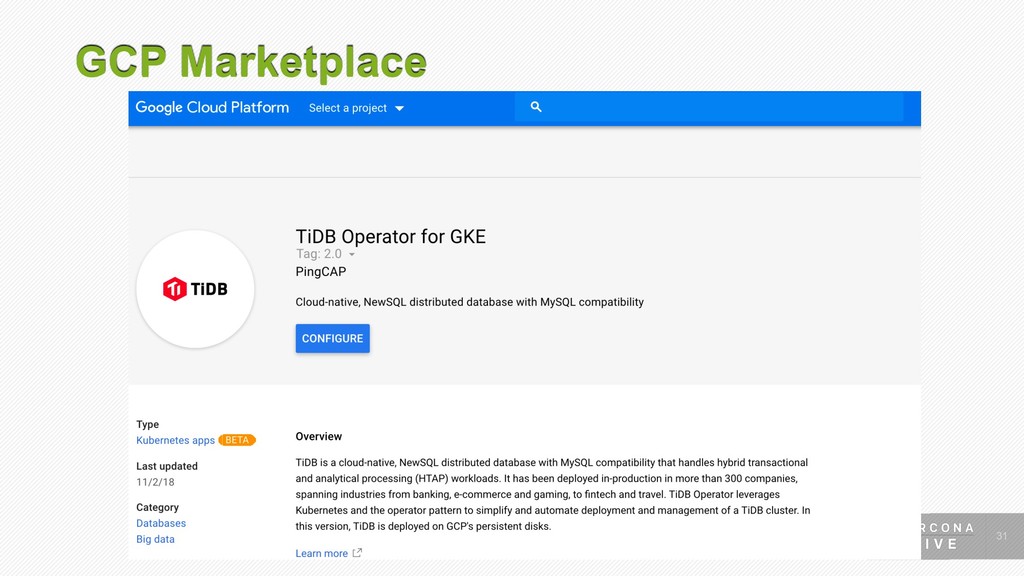Viewport: 1024px width, 576px height.
Task: Click the CONFIGURE button
Action: [x=332, y=338]
